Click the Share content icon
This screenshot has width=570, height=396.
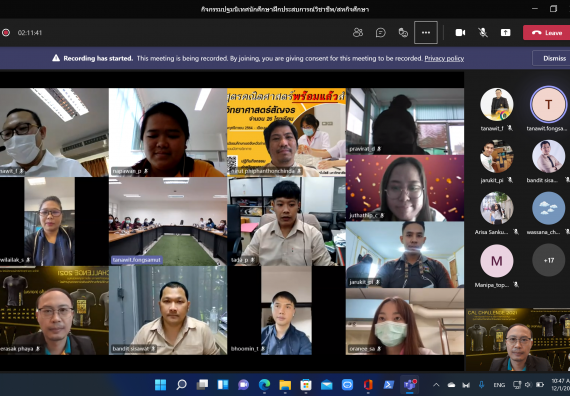click(x=505, y=33)
